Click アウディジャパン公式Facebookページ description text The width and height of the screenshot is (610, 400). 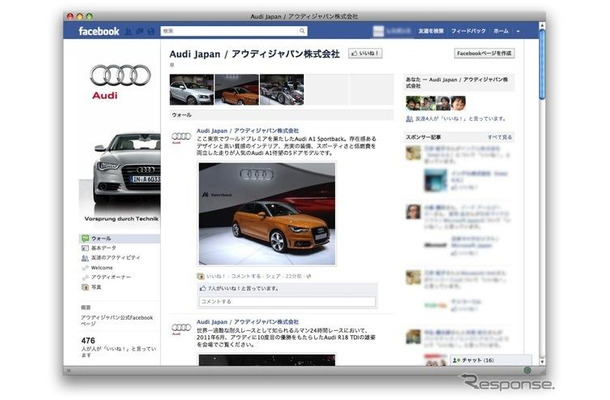pos(117,320)
